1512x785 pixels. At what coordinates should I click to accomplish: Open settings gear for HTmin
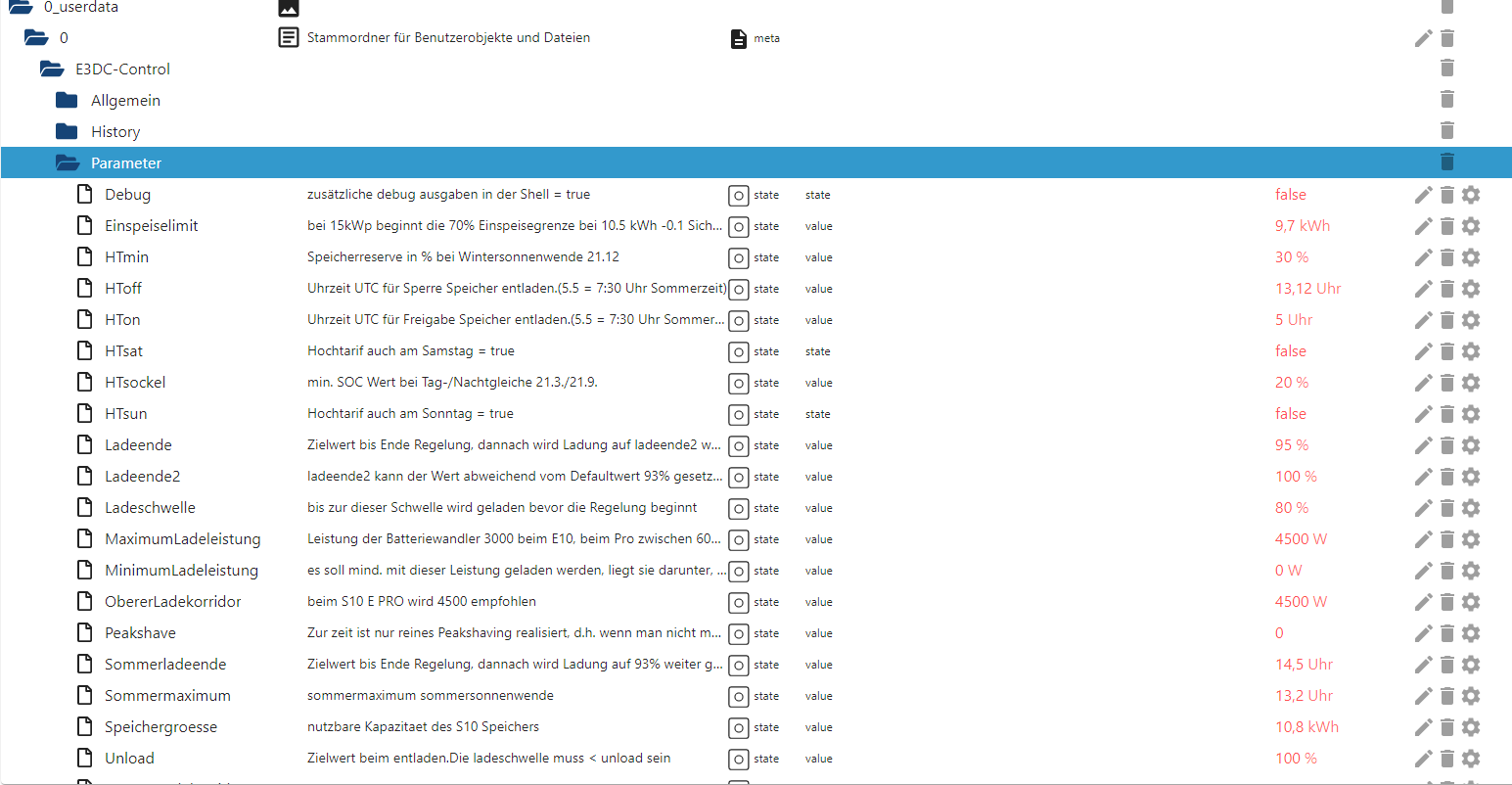1471,257
